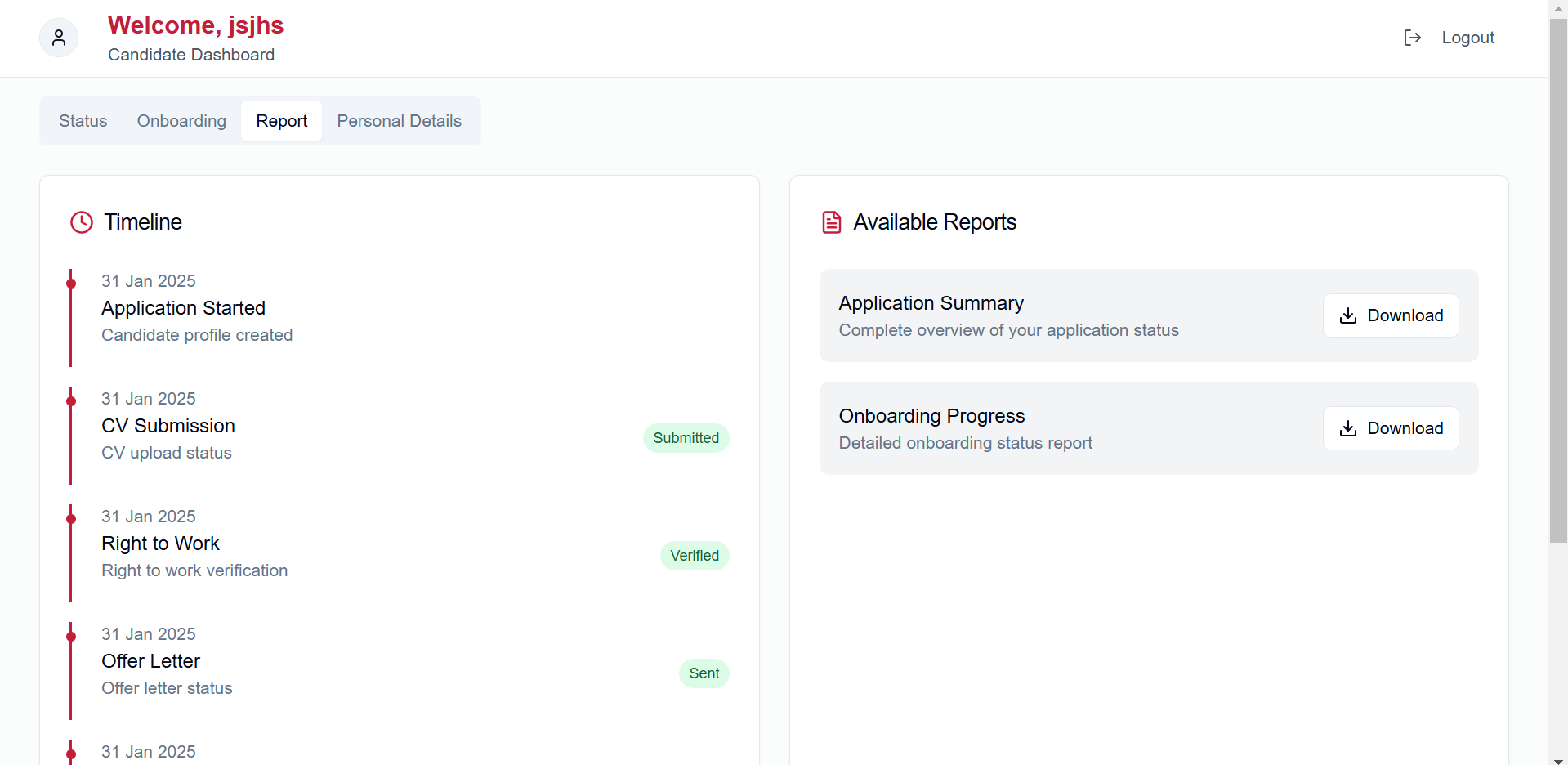Click the user avatar icon
This screenshot has width=1568, height=765.
(59, 38)
